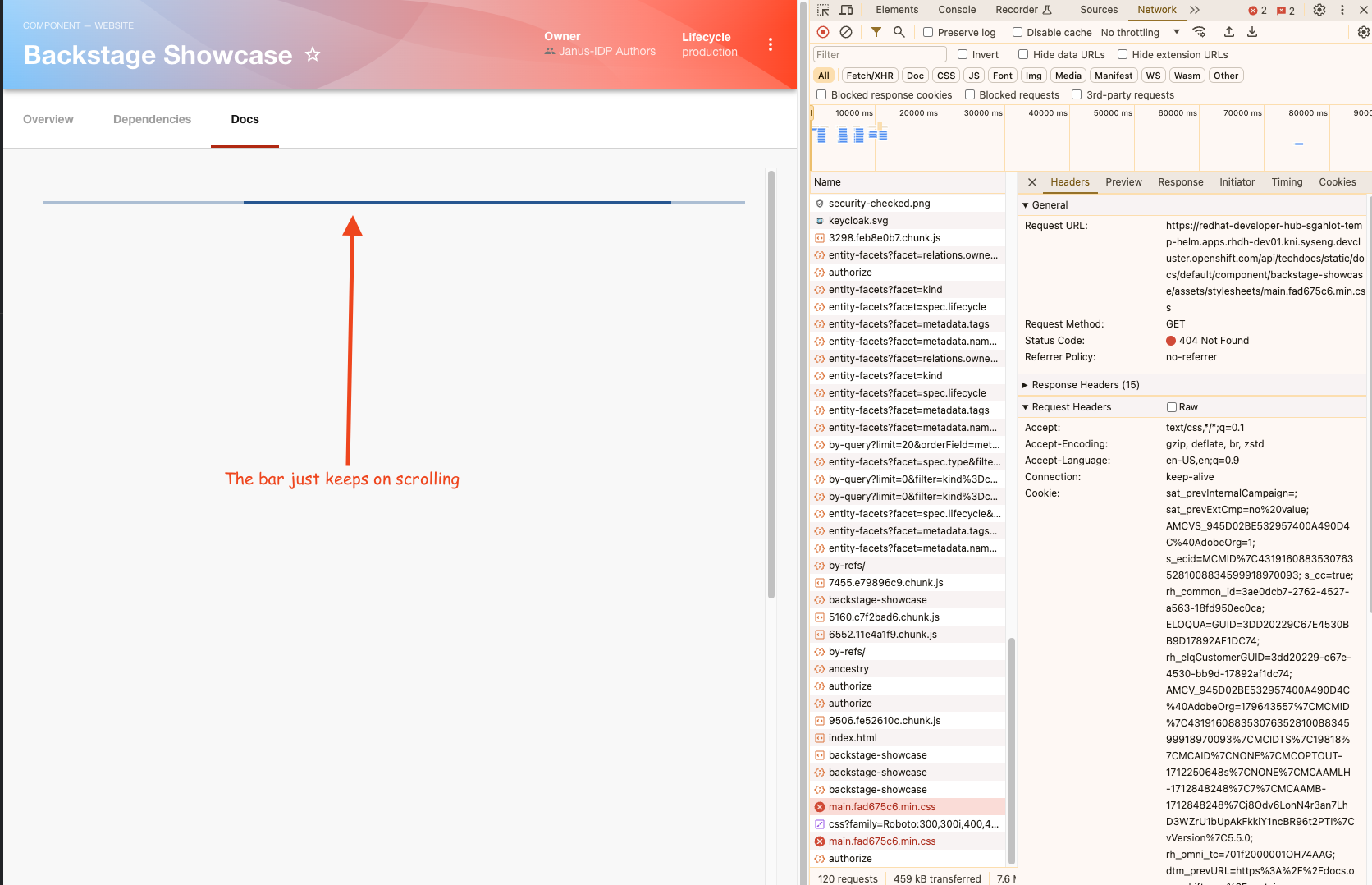1372x885 pixels.
Task: Switch to the Elements tab
Action: tap(897, 10)
